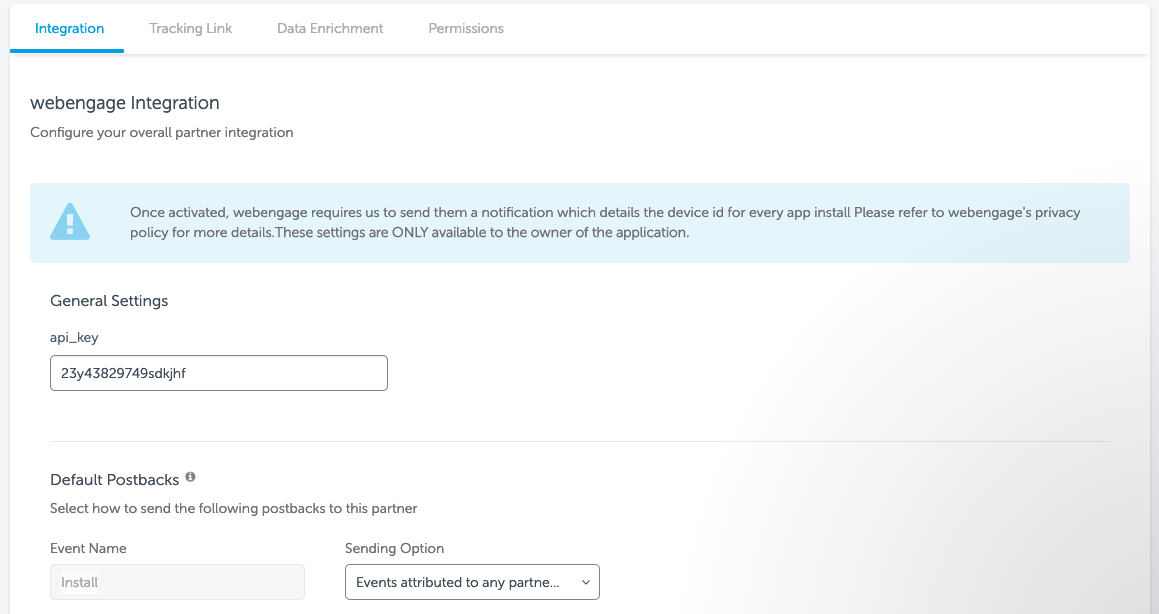This screenshot has width=1159, height=614.
Task: Click the disabled Install event field
Action: coord(177,581)
